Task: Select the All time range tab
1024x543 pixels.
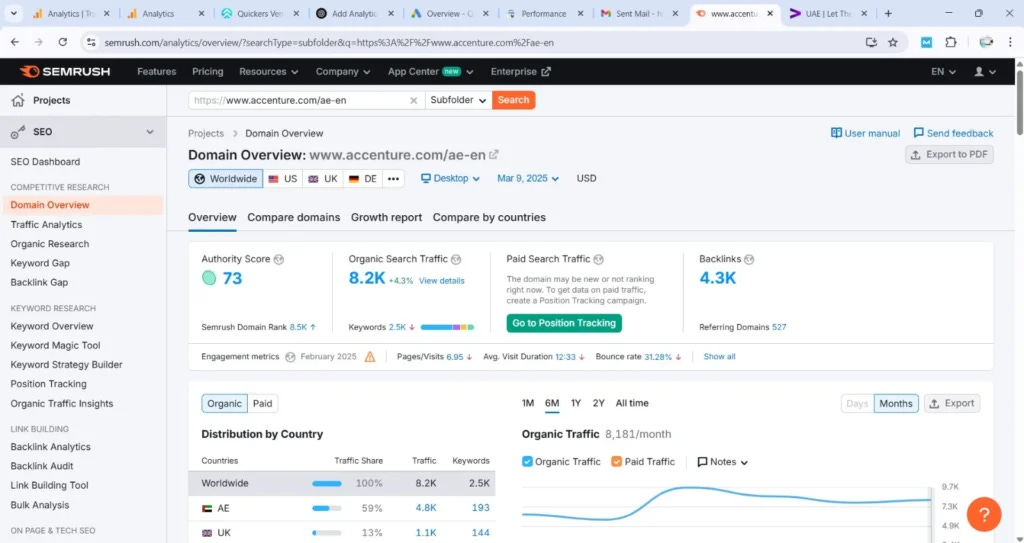Action: 632,403
